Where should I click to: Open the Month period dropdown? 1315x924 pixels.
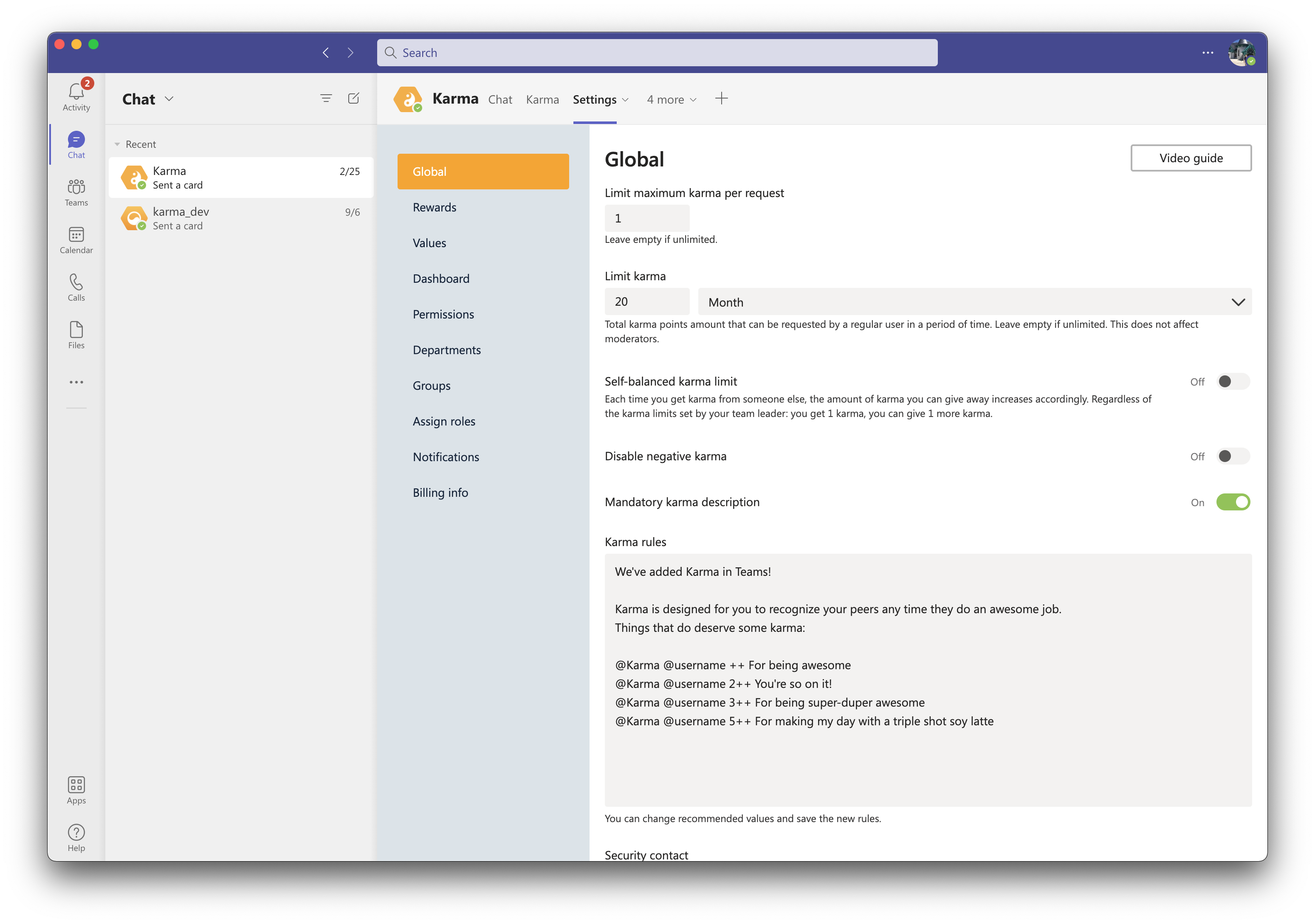click(974, 302)
